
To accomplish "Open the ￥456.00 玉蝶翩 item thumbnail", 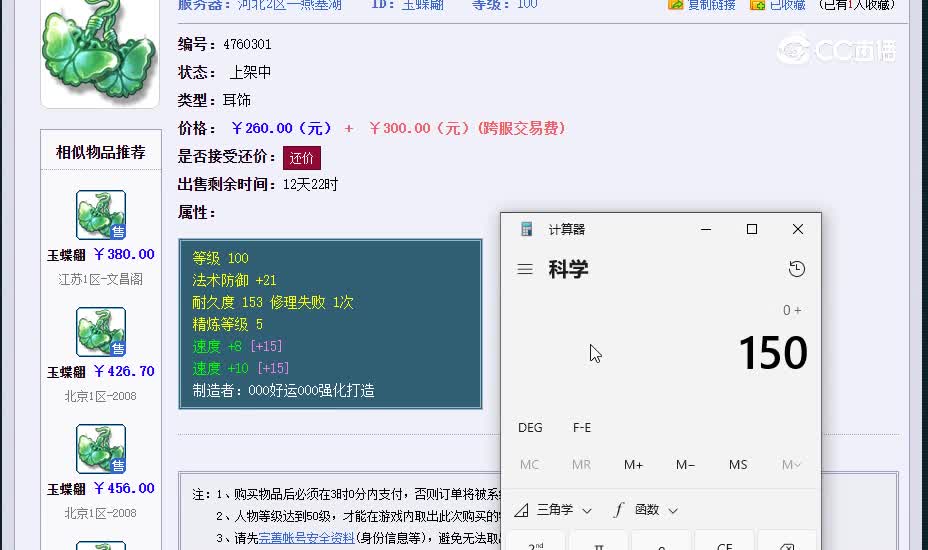I will coord(101,449).
